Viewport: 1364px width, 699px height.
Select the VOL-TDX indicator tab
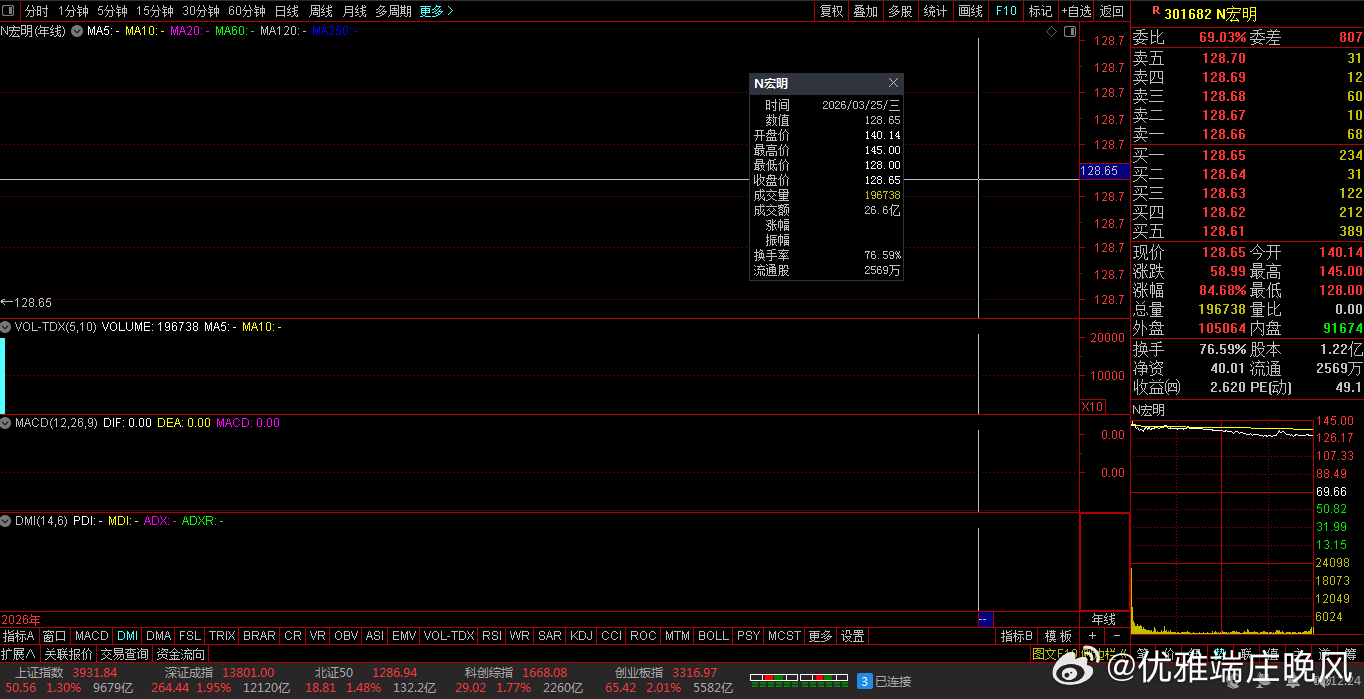[449, 636]
